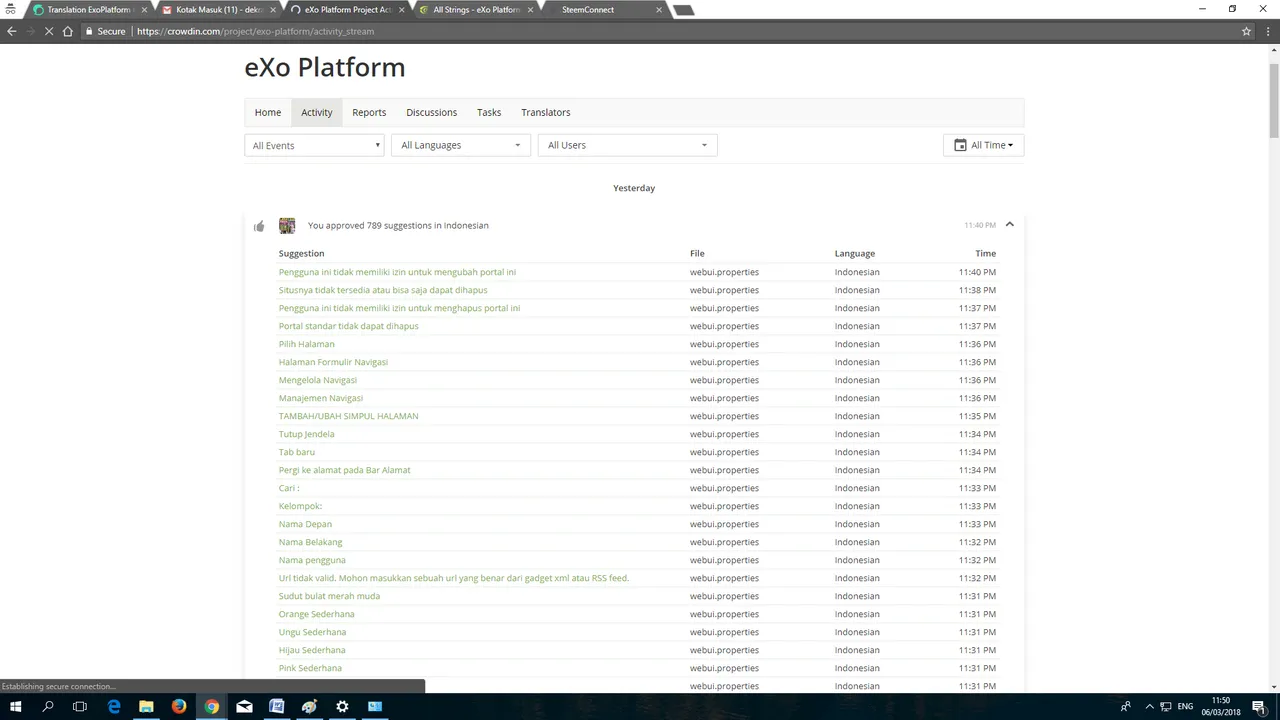The width and height of the screenshot is (1280, 720).
Task: Open the network status tray icon
Action: [1166, 706]
